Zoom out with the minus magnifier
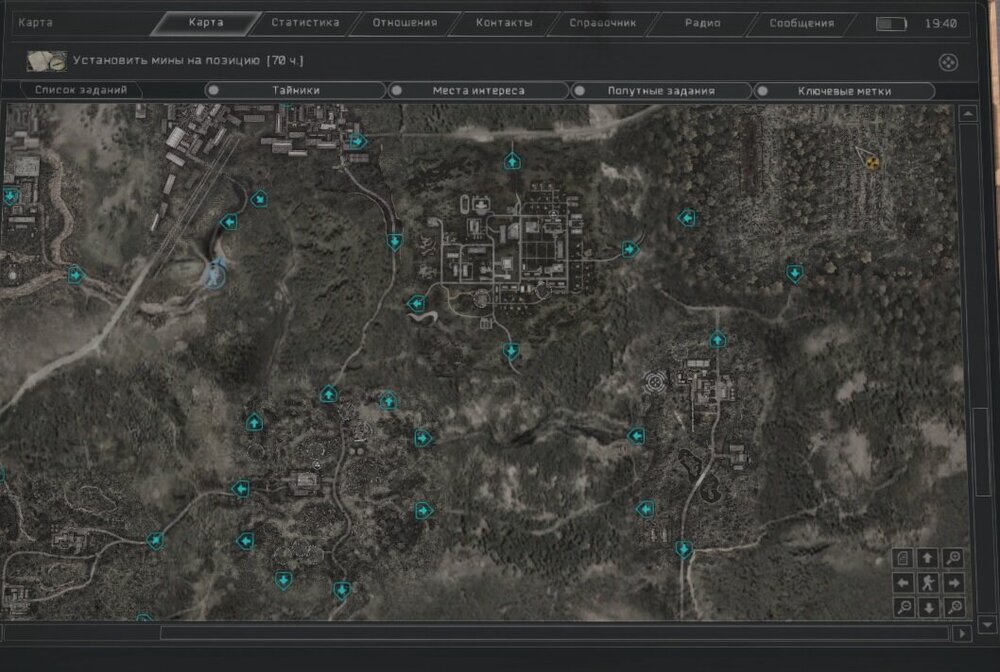This screenshot has height=672, width=1000. click(903, 608)
